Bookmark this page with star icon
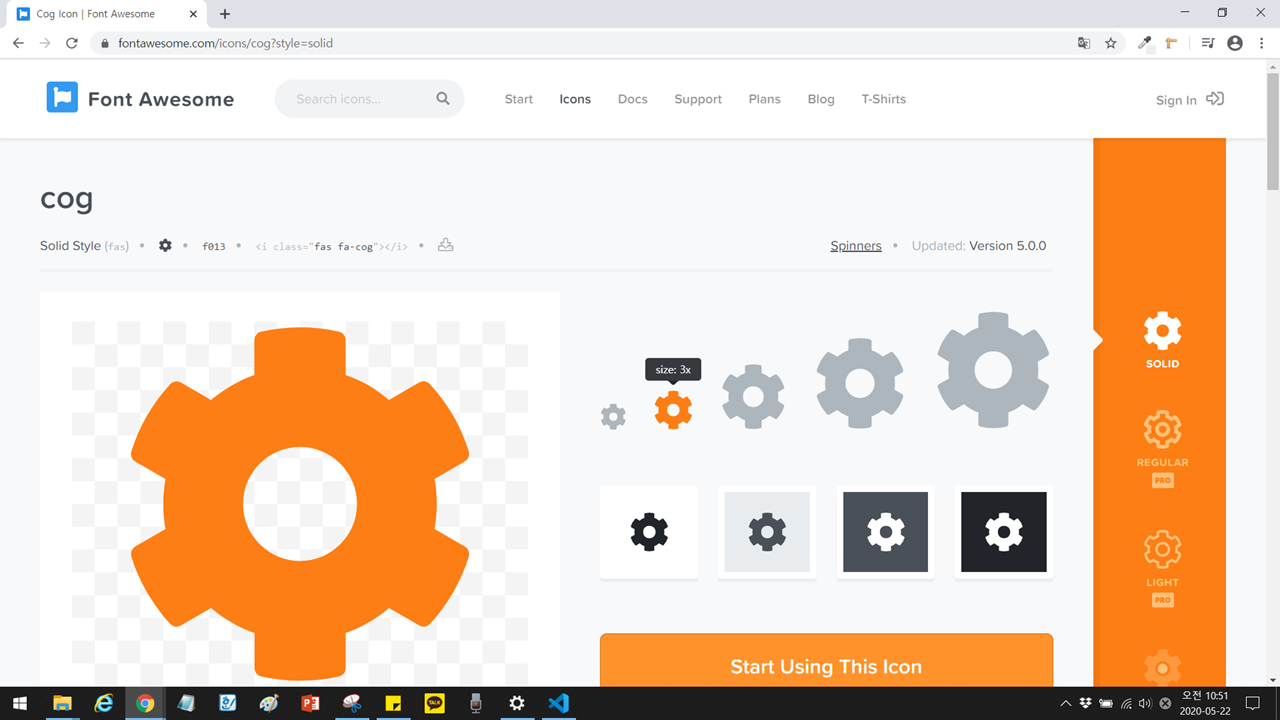This screenshot has width=1280, height=720. [1111, 43]
